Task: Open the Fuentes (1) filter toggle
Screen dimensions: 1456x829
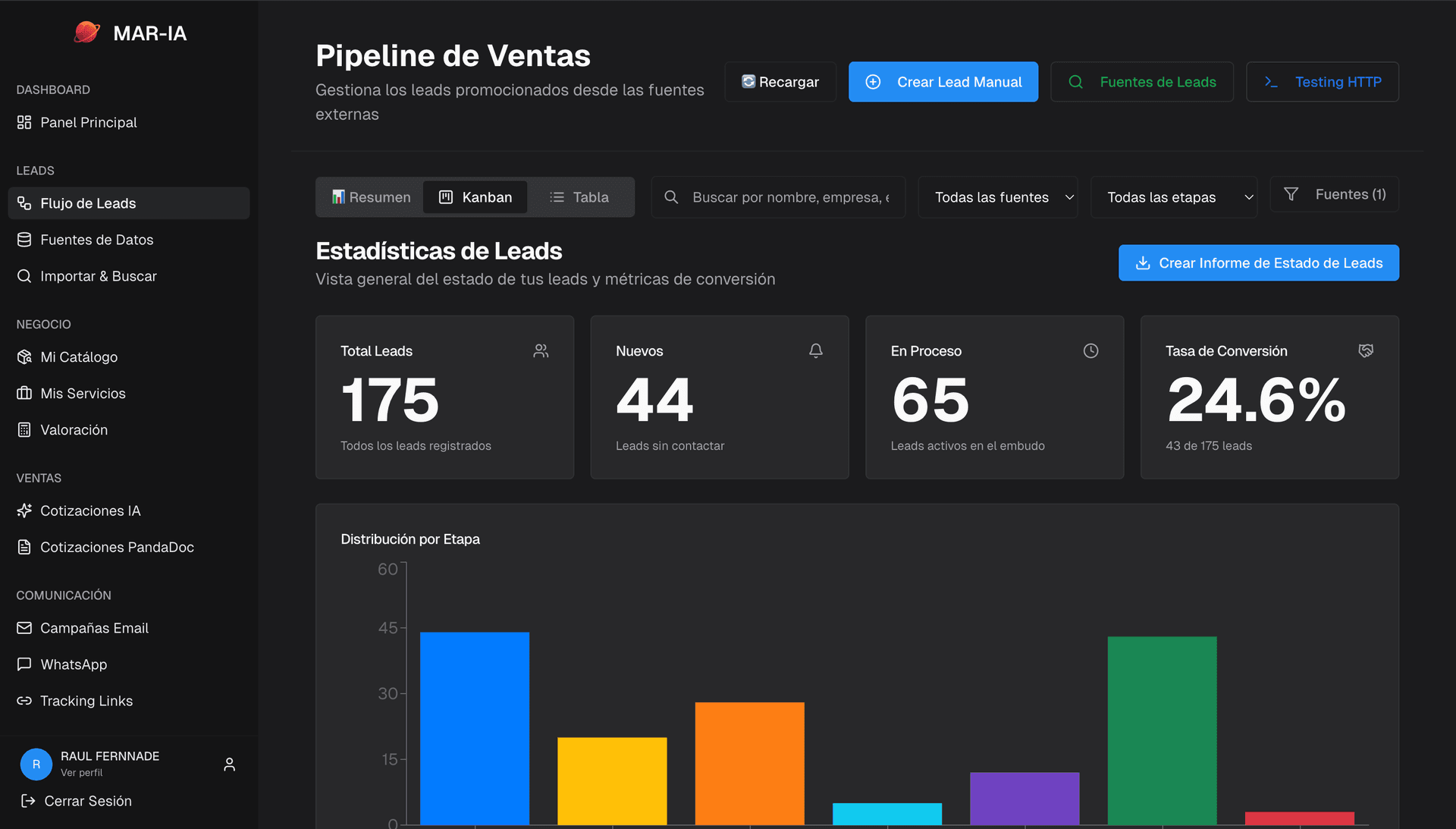Action: 1333,194
